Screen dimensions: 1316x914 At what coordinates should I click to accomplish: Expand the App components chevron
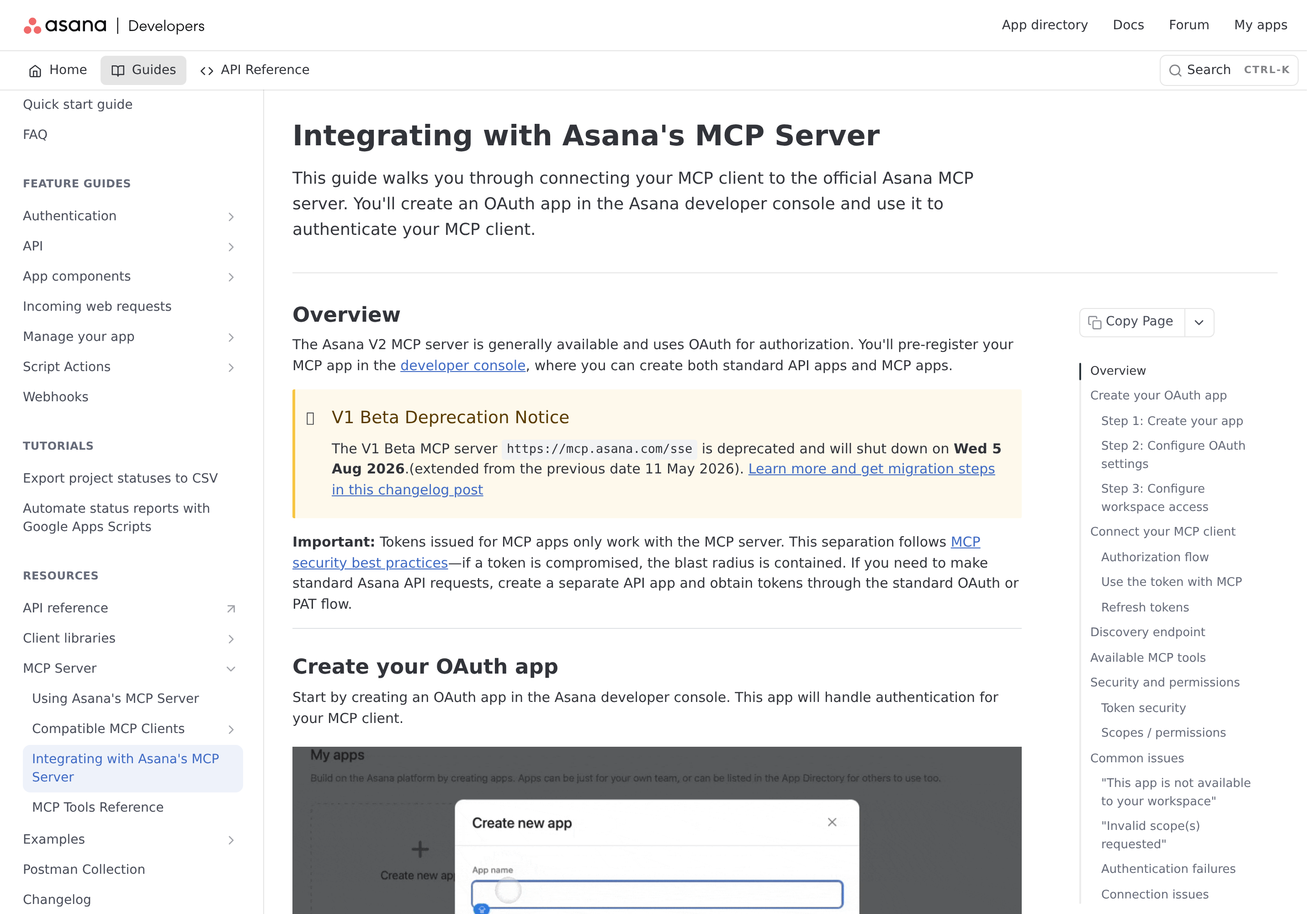pos(231,277)
